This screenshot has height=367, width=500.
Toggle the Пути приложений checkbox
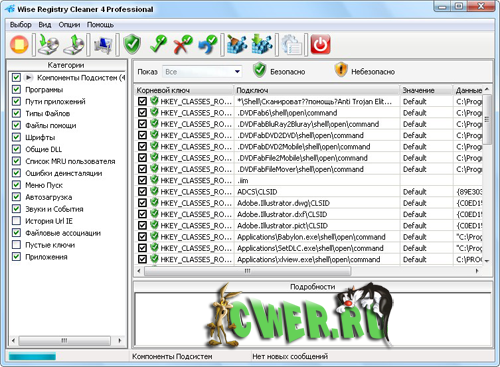(16, 101)
